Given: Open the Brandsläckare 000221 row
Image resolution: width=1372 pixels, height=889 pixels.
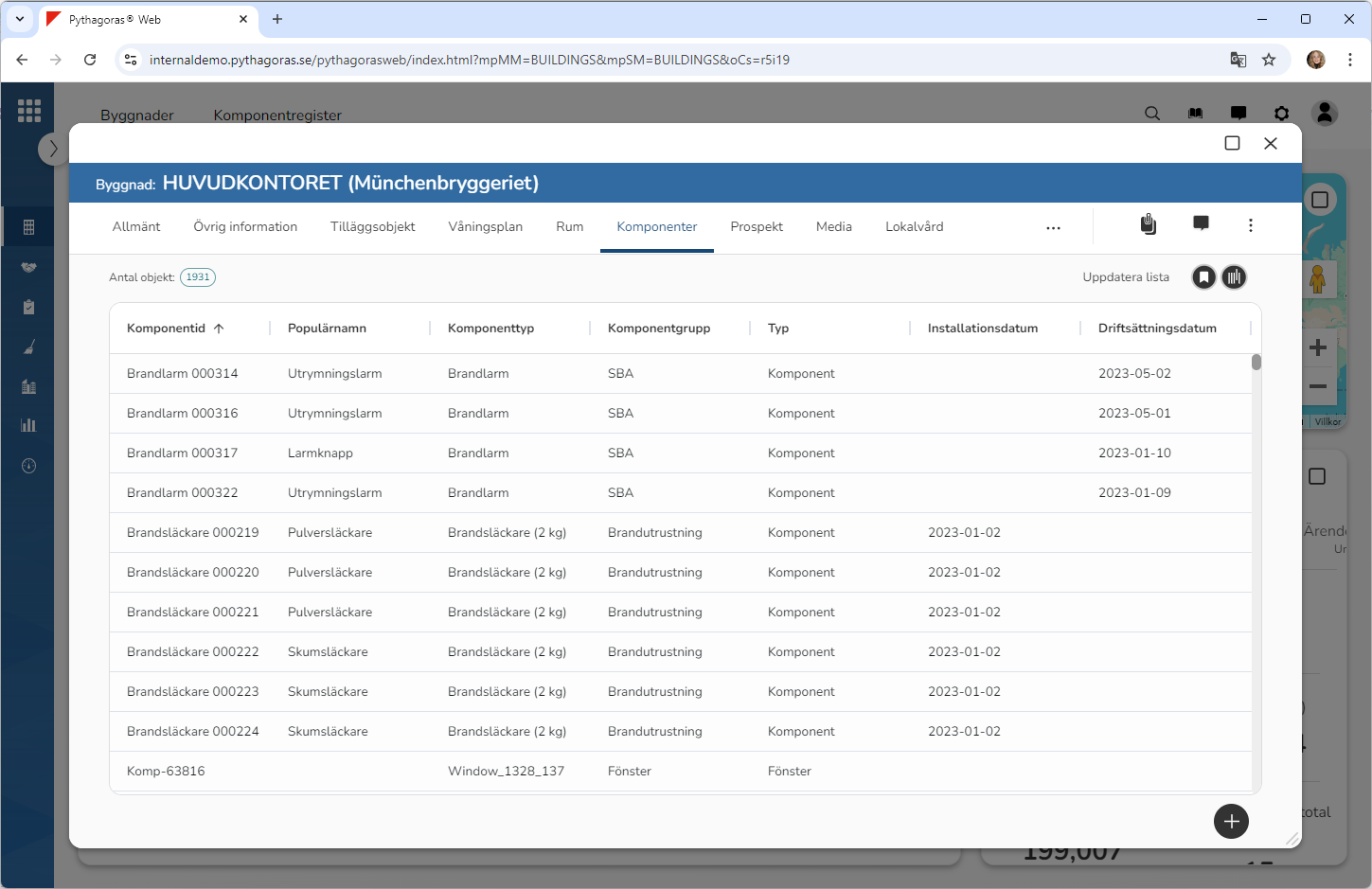Looking at the screenshot, I should [193, 613].
